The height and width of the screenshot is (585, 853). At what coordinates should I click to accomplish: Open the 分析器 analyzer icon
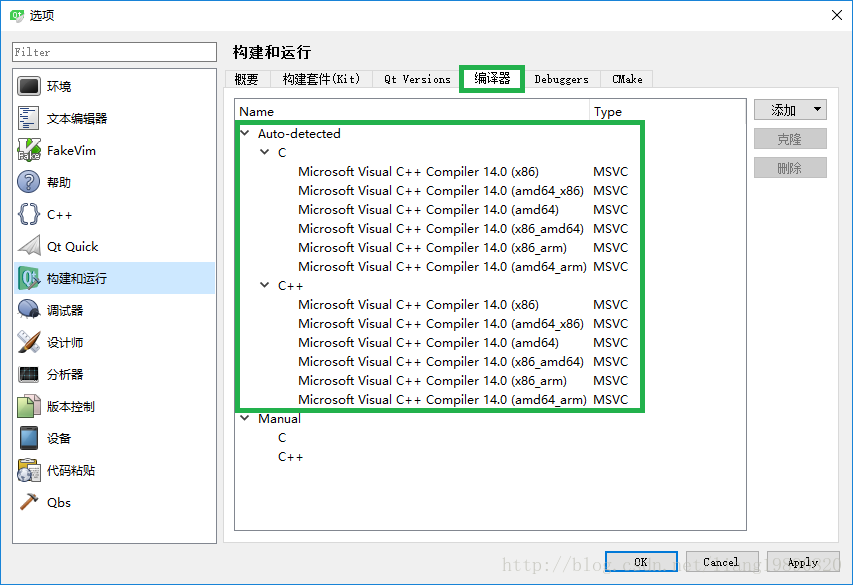point(29,374)
